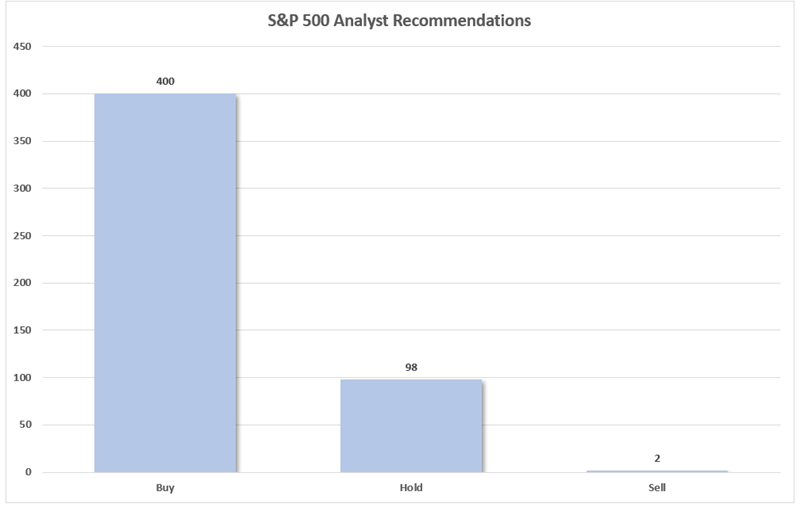This screenshot has width=800, height=507.
Task: Click the 100 vertical axis label
Action: (22, 378)
